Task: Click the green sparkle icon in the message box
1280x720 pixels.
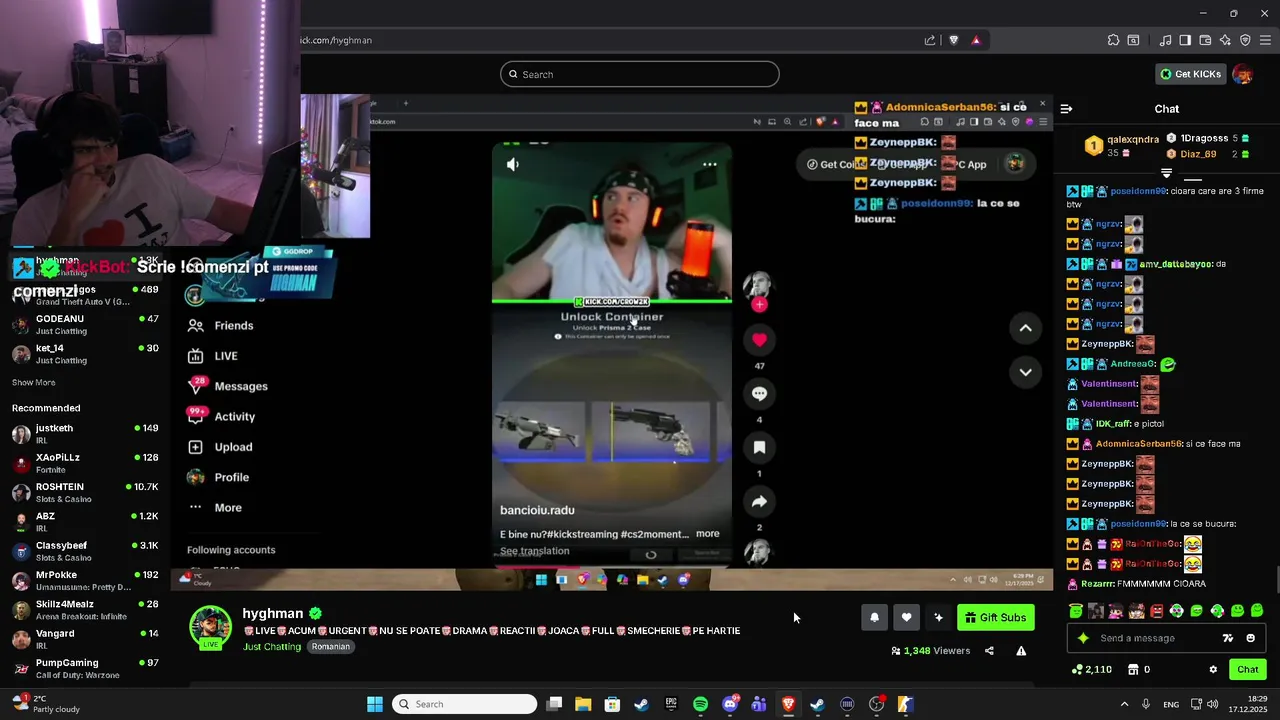Action: coord(1083,638)
